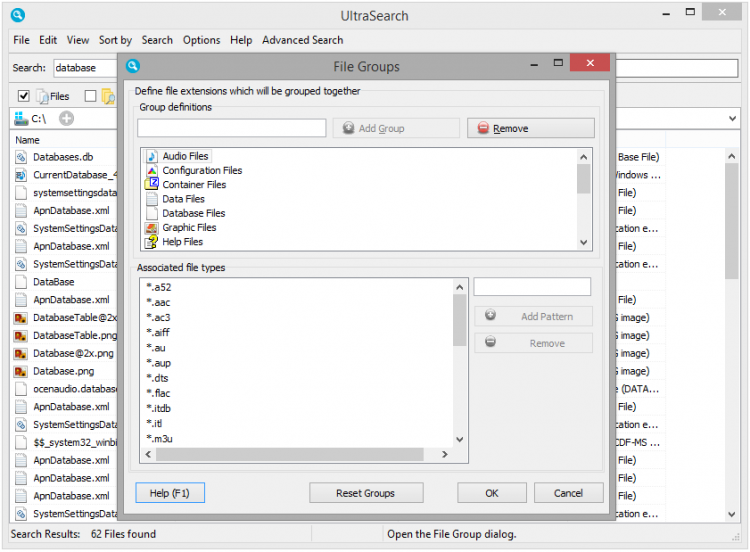Select the *.dts pattern
Image resolution: width=750 pixels, height=552 pixels.
(x=157, y=378)
